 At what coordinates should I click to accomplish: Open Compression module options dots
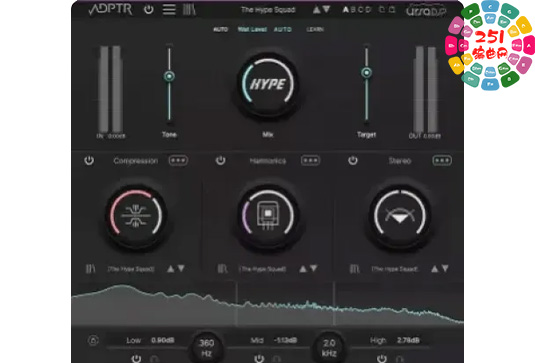point(178,160)
